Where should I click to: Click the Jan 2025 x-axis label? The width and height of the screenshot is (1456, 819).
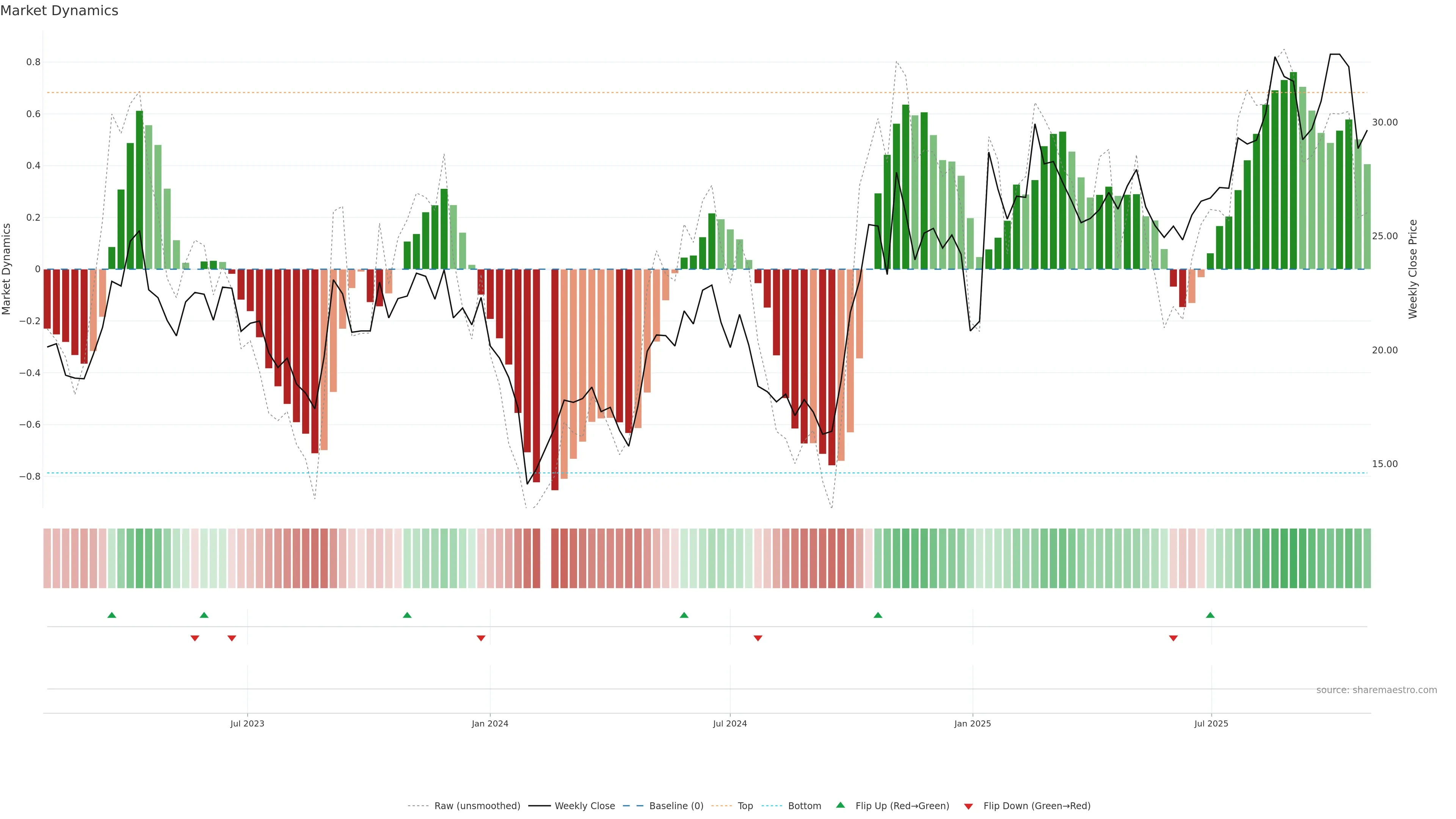coord(972,723)
